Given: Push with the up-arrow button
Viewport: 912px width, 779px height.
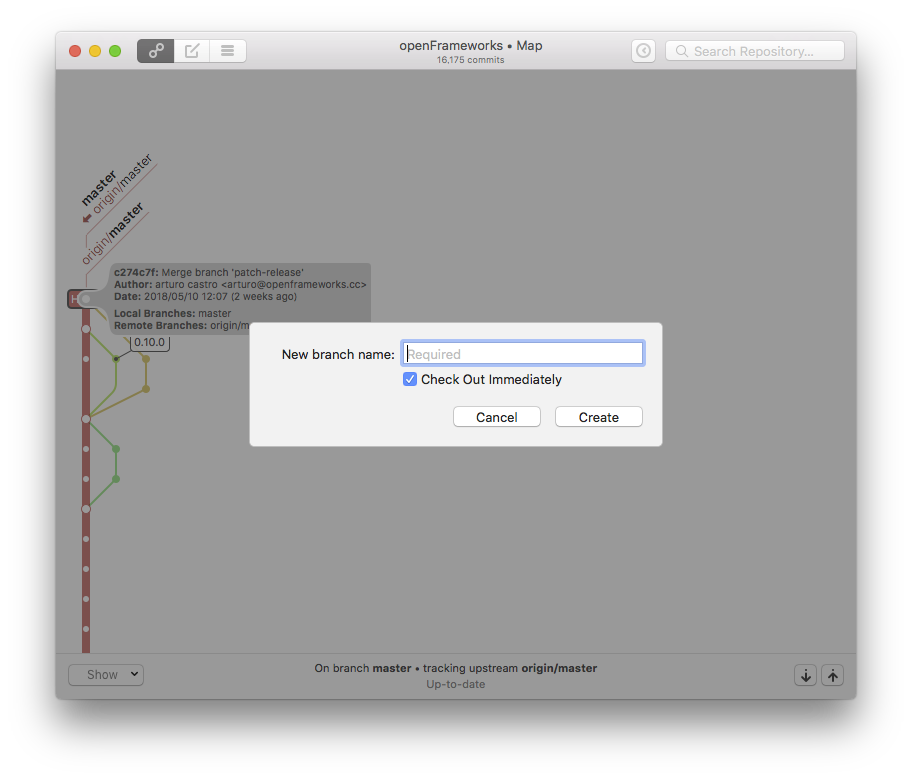Looking at the screenshot, I should pyautogui.click(x=832, y=675).
